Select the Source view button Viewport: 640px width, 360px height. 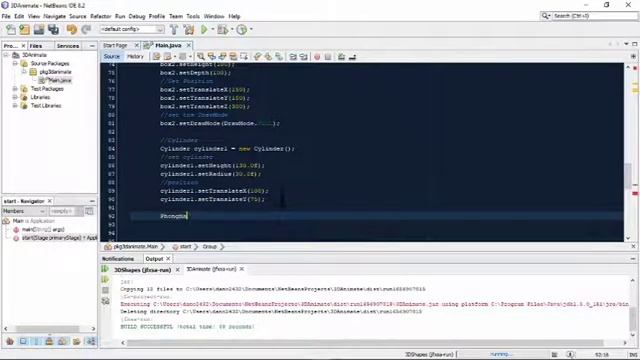click(x=111, y=57)
